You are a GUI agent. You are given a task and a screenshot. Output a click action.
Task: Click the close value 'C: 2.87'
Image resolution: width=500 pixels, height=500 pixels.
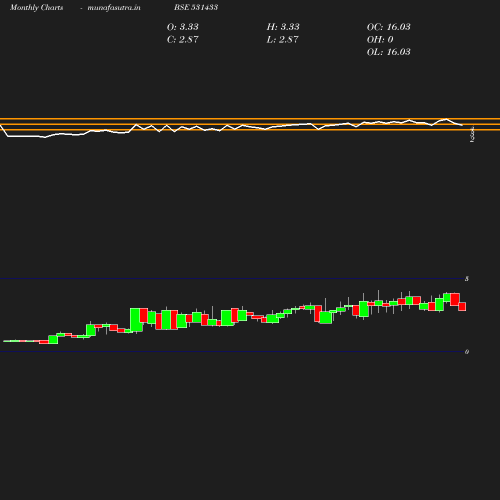tap(183, 40)
